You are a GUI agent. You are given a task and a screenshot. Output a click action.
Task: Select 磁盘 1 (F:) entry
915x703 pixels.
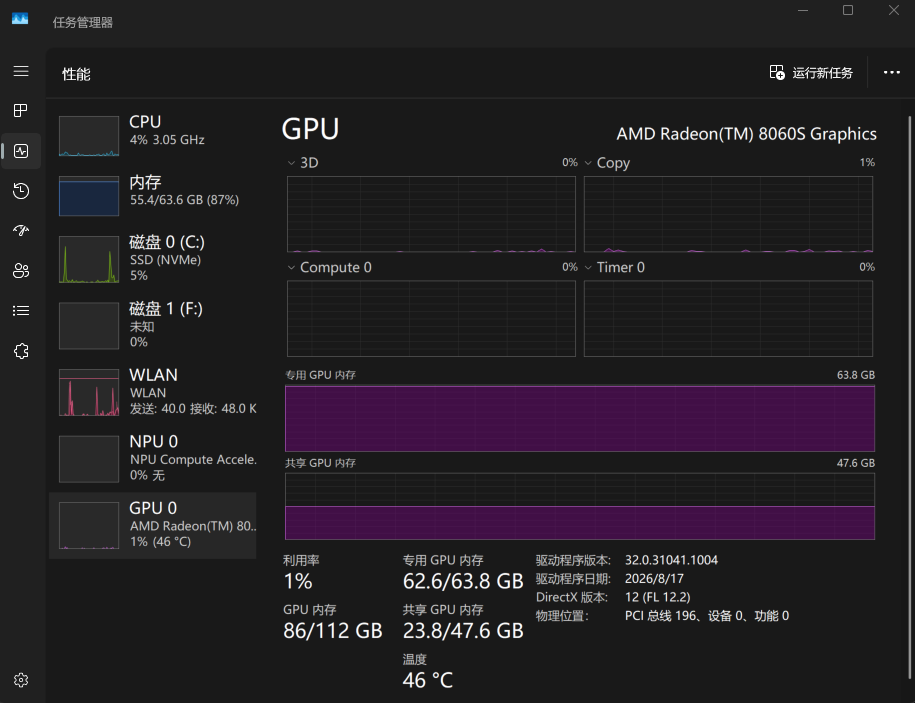153,325
